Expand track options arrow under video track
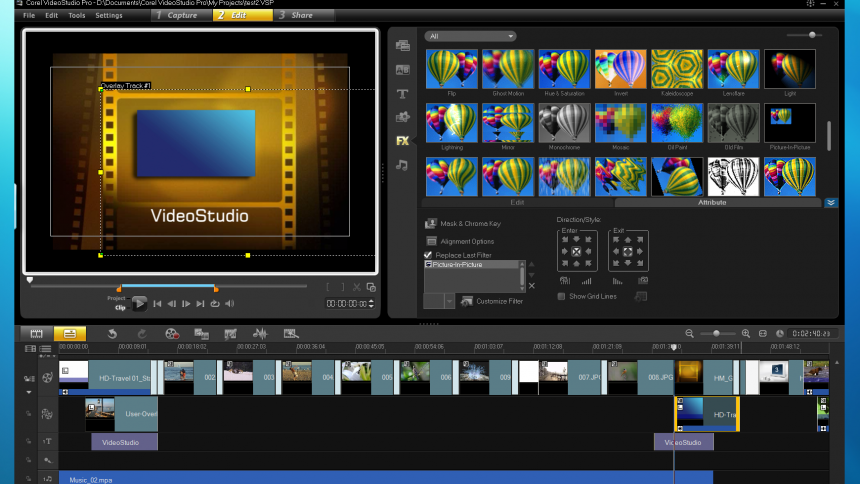The image size is (860, 484). click(29, 392)
